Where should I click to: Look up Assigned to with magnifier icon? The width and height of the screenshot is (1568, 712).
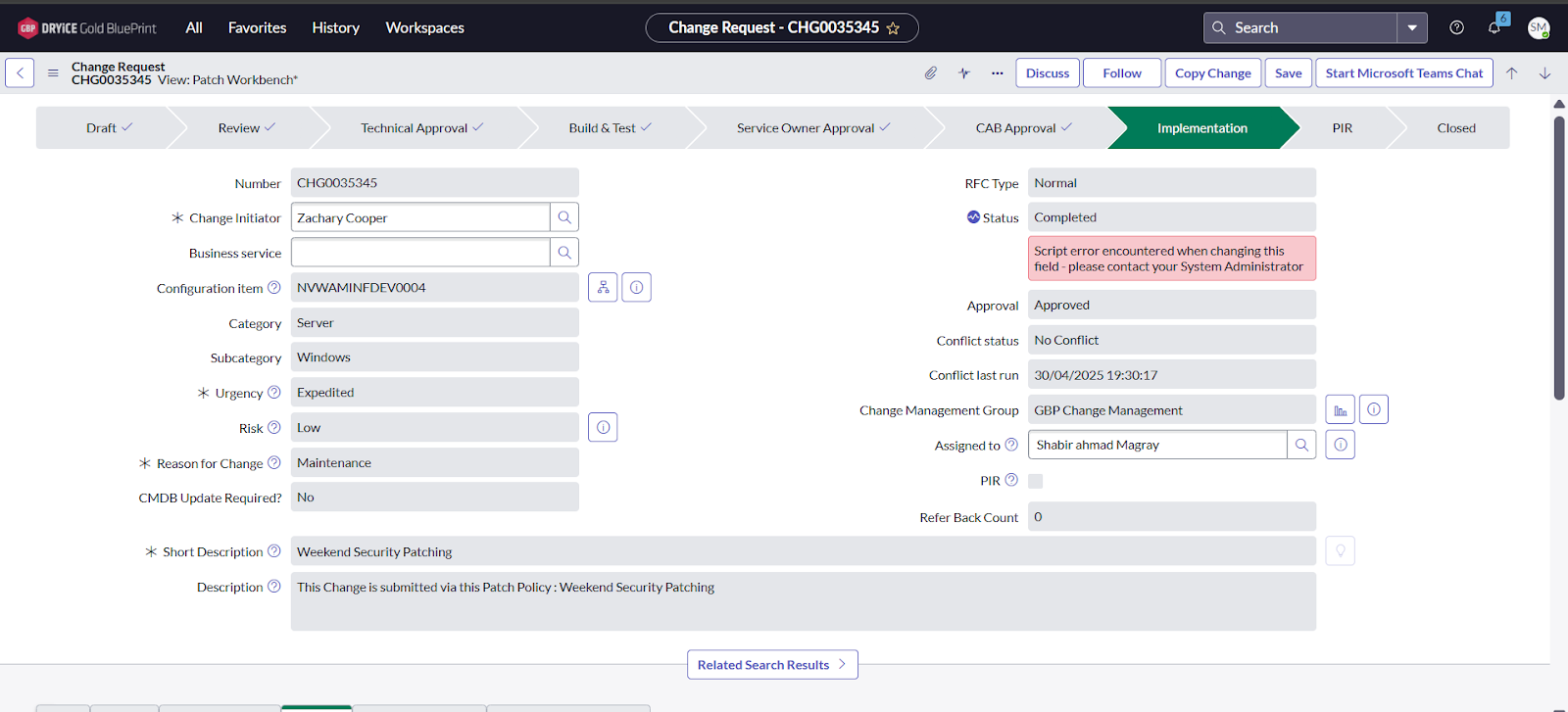point(1301,445)
